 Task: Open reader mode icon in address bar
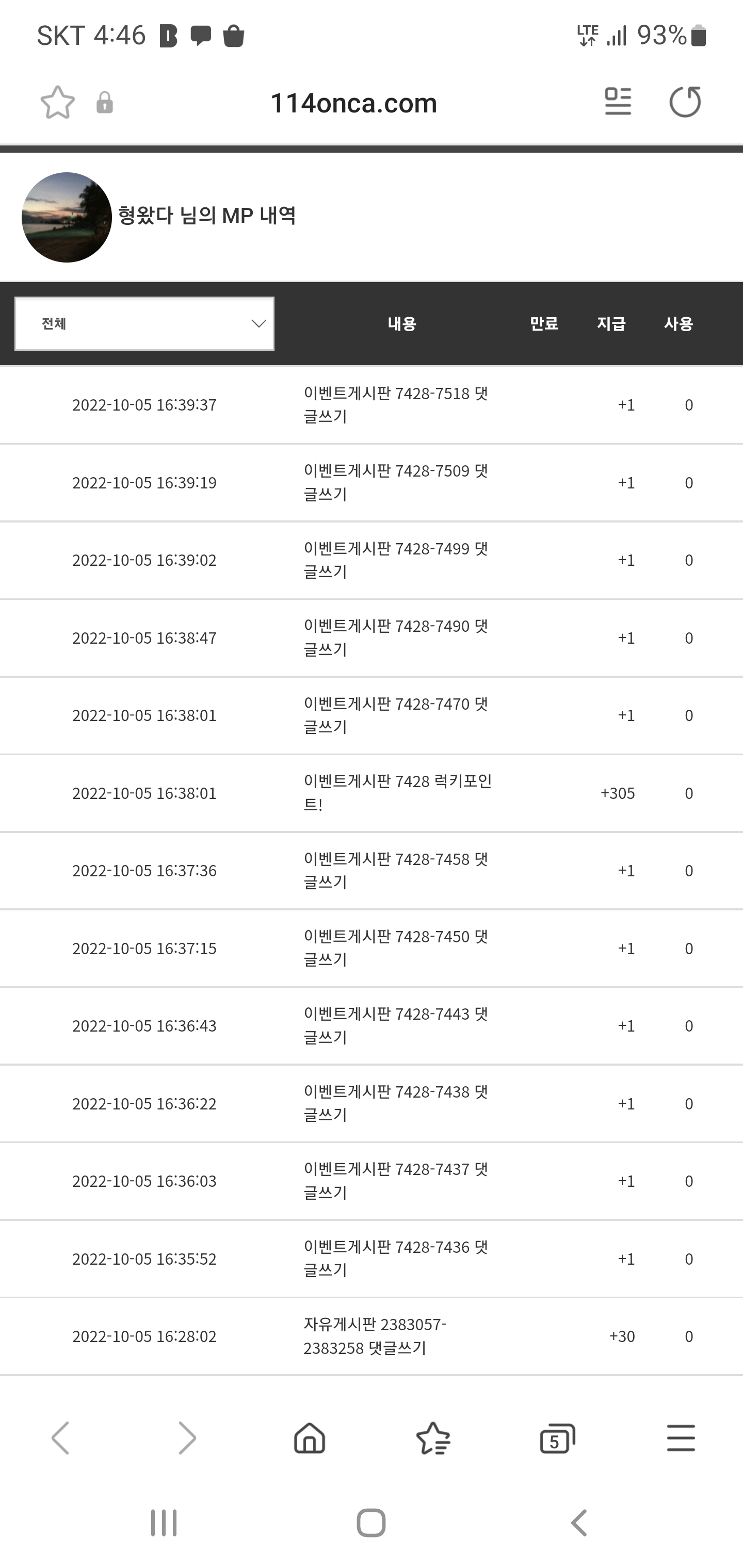pyautogui.click(x=618, y=101)
